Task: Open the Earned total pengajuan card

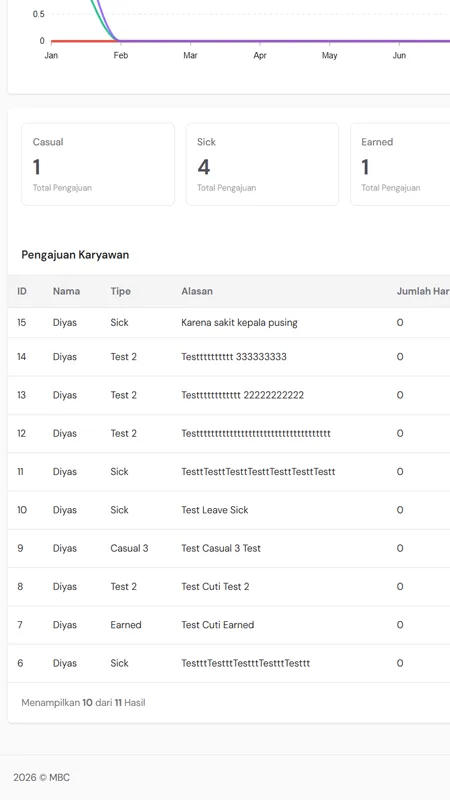Action: tap(400, 164)
